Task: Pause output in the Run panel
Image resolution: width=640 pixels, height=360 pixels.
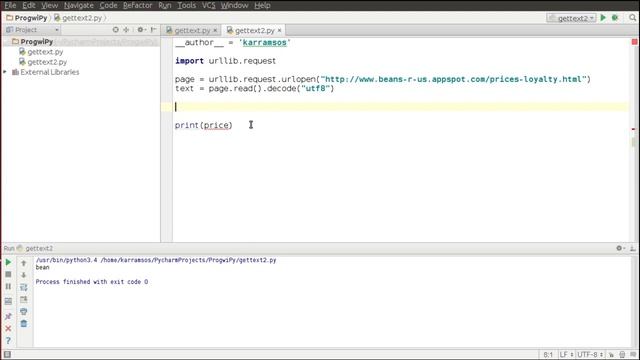Action: (x=8, y=287)
